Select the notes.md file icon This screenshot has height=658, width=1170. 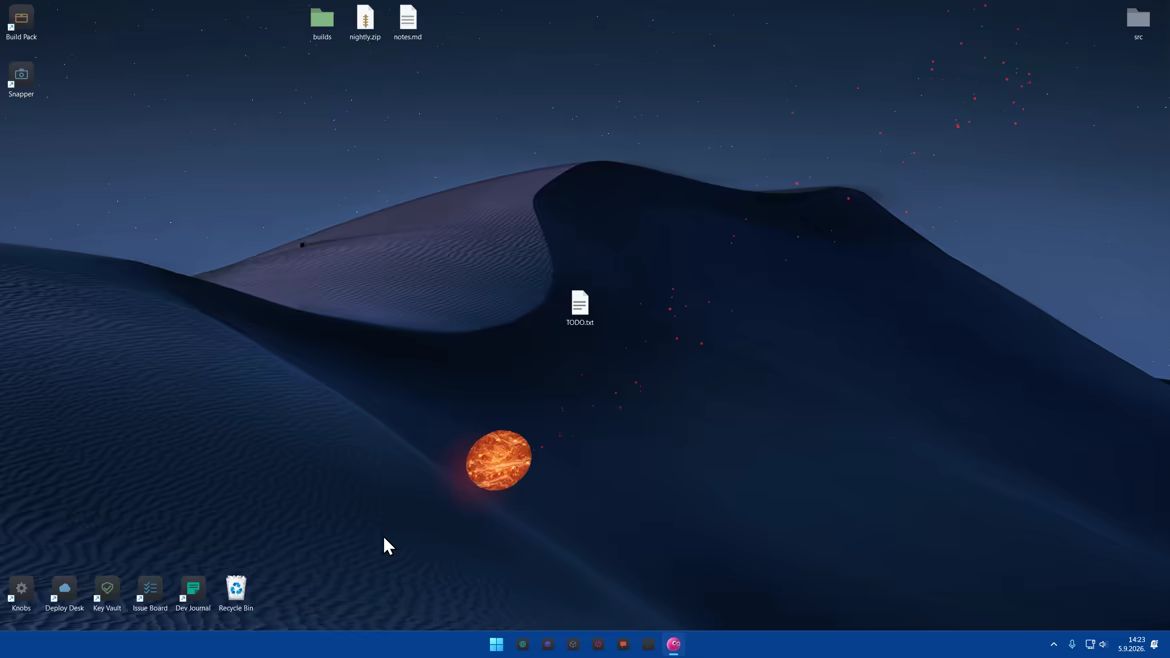tap(407, 22)
